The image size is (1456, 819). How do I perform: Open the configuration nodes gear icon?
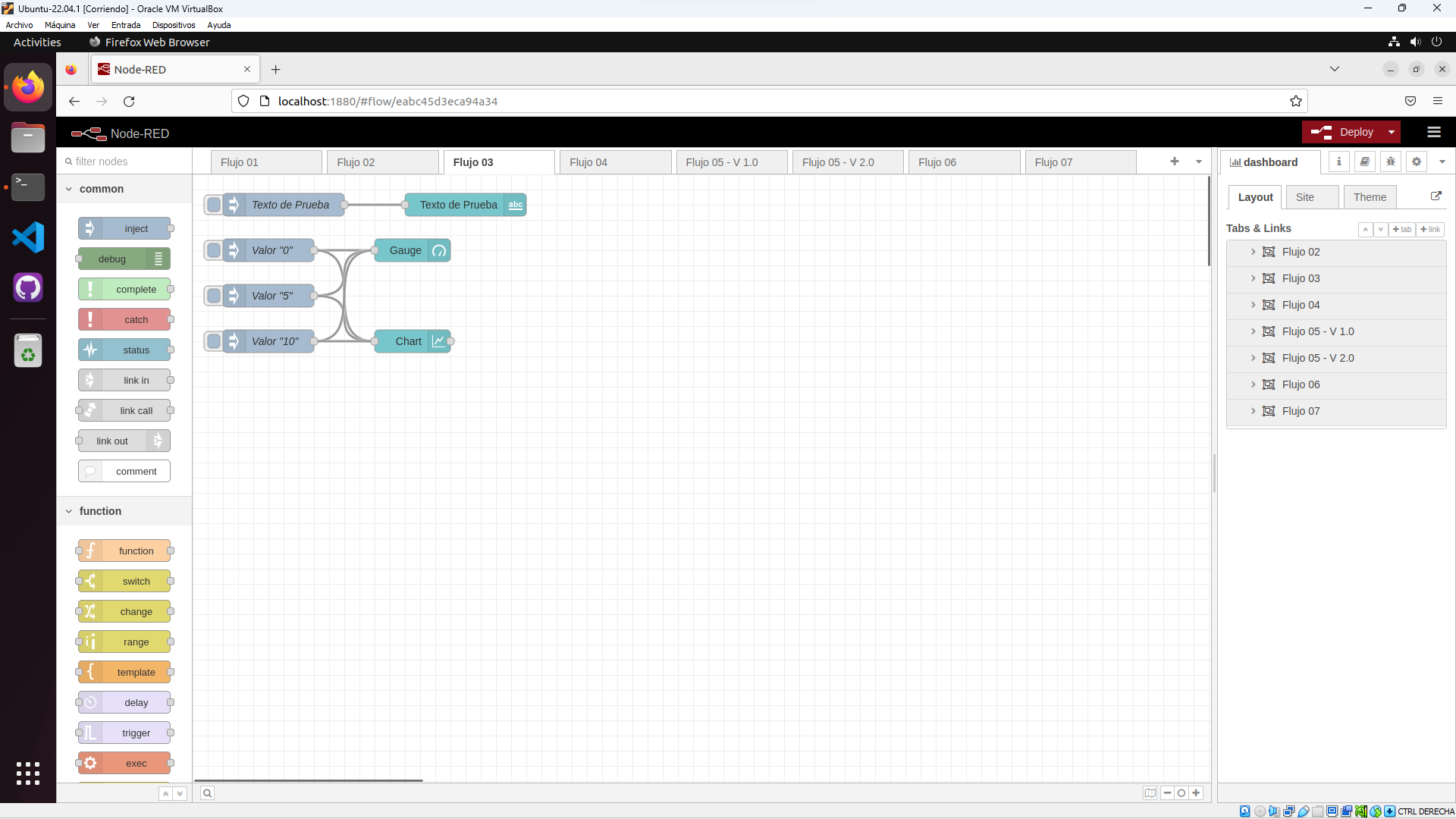click(1416, 162)
